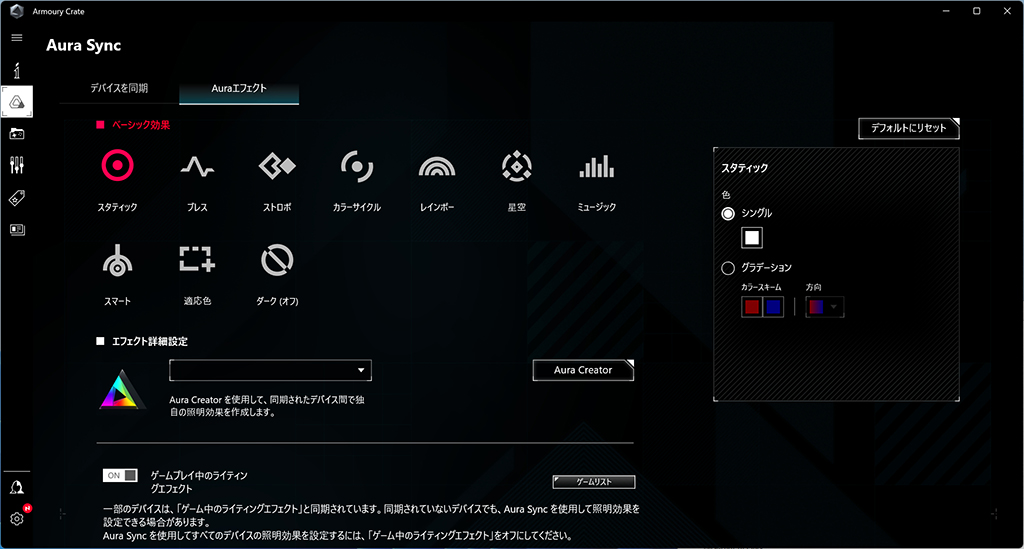Open the white single color swatch
The image size is (1024, 549).
752,238
